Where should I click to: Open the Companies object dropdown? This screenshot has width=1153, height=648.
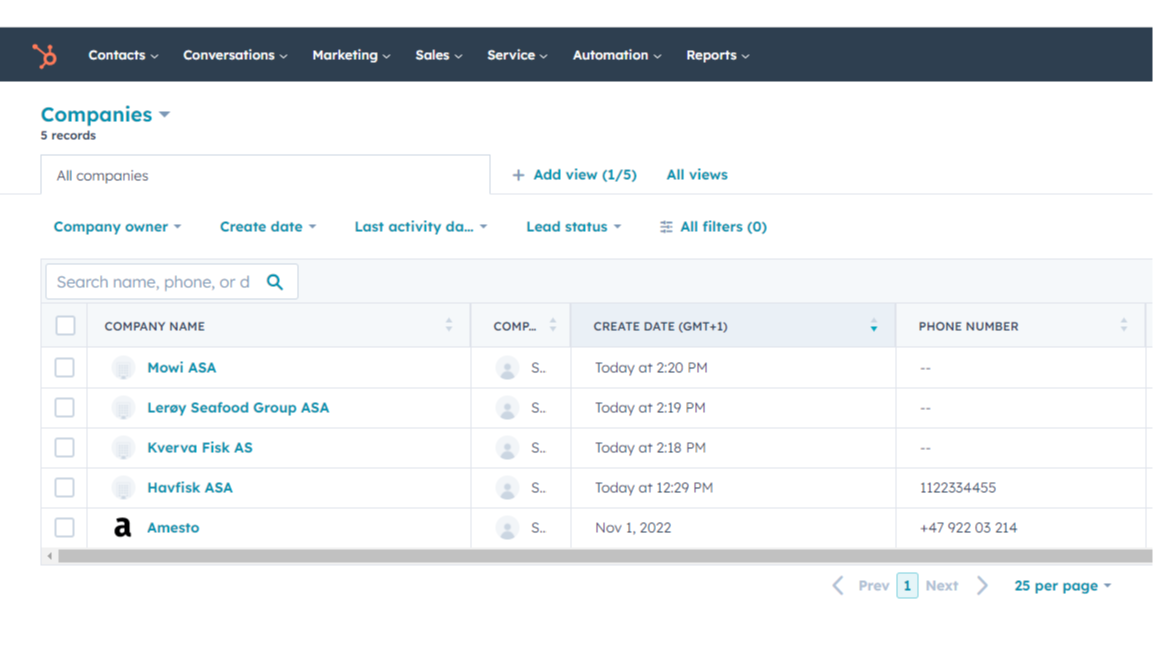[105, 115]
